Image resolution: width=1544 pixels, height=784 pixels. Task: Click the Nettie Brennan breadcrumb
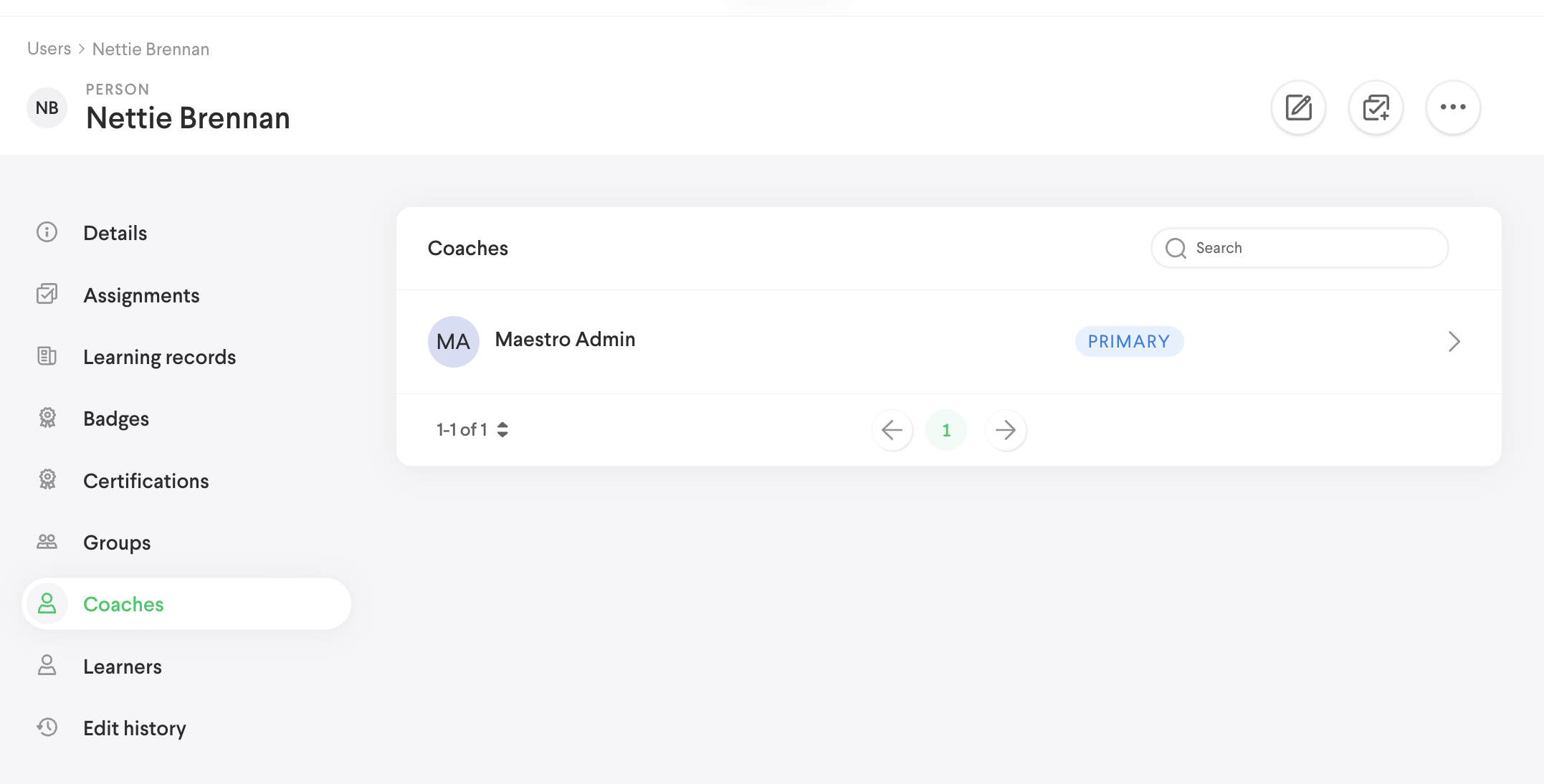150,48
